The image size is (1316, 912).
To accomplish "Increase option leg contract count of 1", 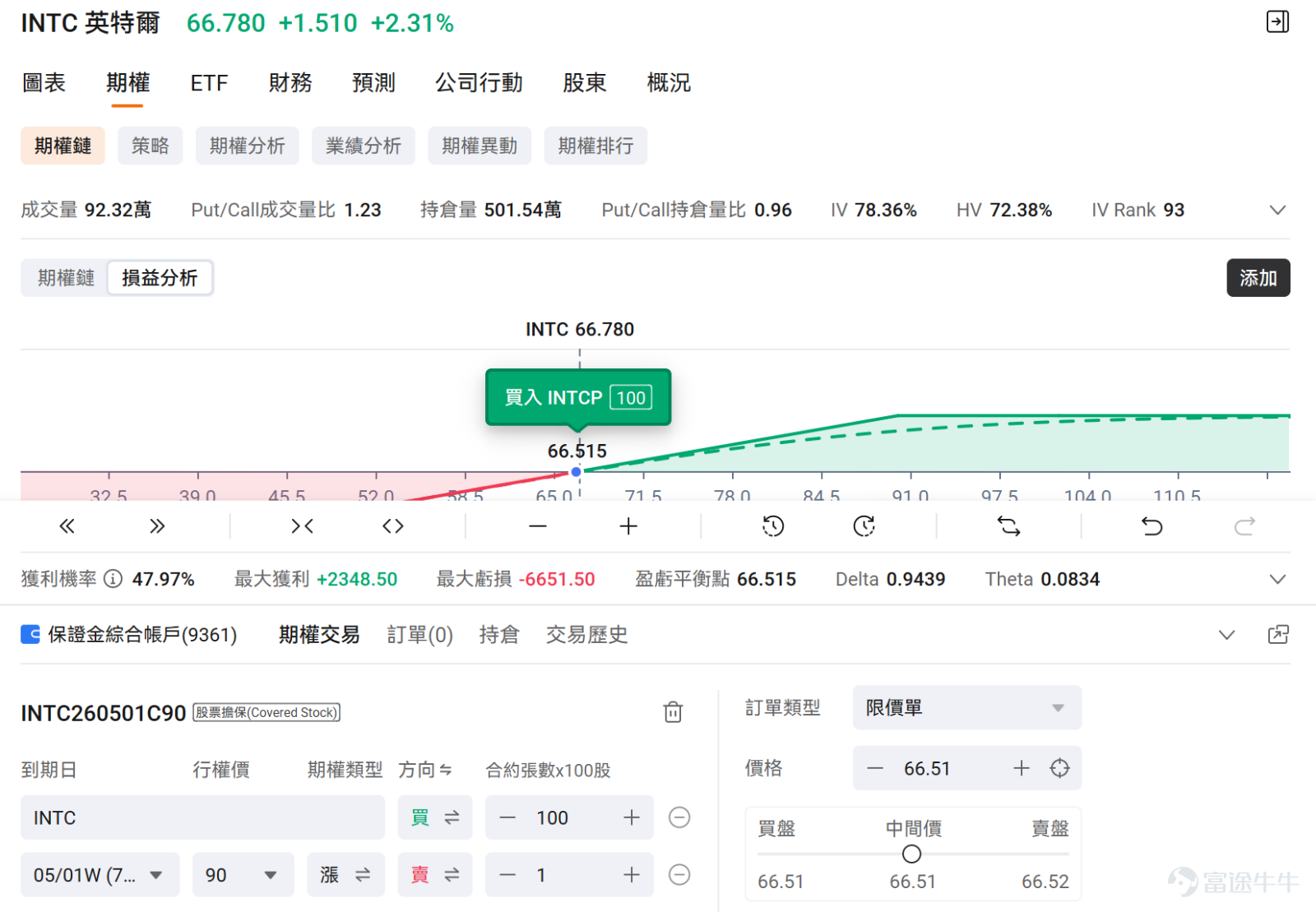I will pos(632,875).
